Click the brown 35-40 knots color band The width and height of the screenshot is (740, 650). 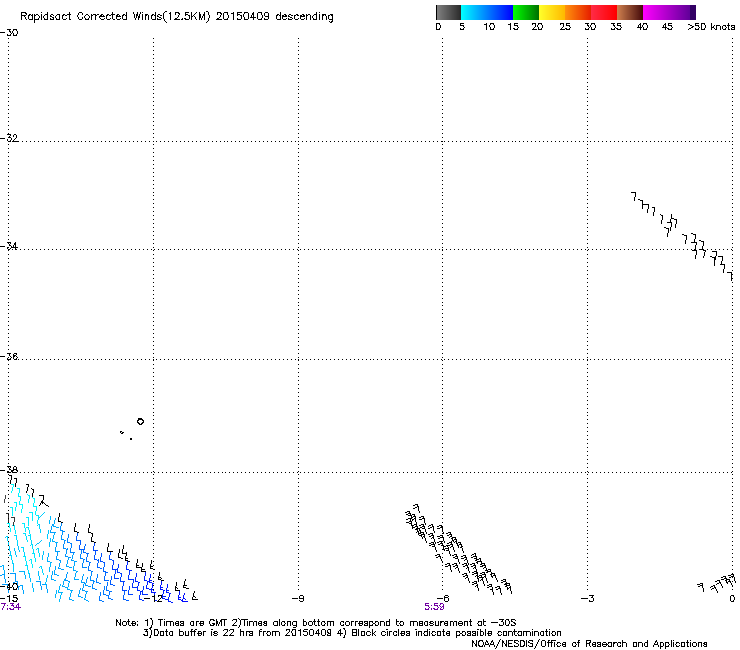(x=630, y=12)
